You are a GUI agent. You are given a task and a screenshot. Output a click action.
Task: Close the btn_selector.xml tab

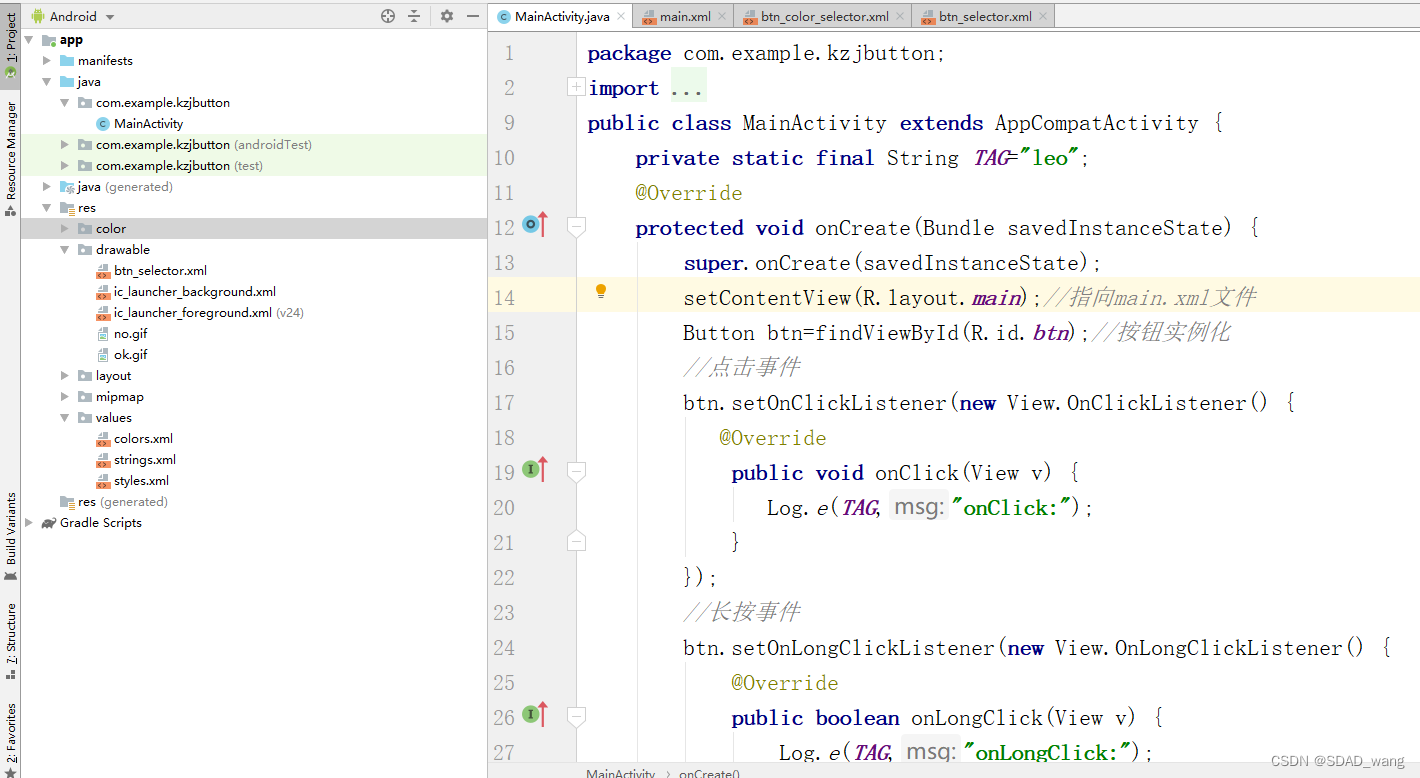(x=1043, y=16)
